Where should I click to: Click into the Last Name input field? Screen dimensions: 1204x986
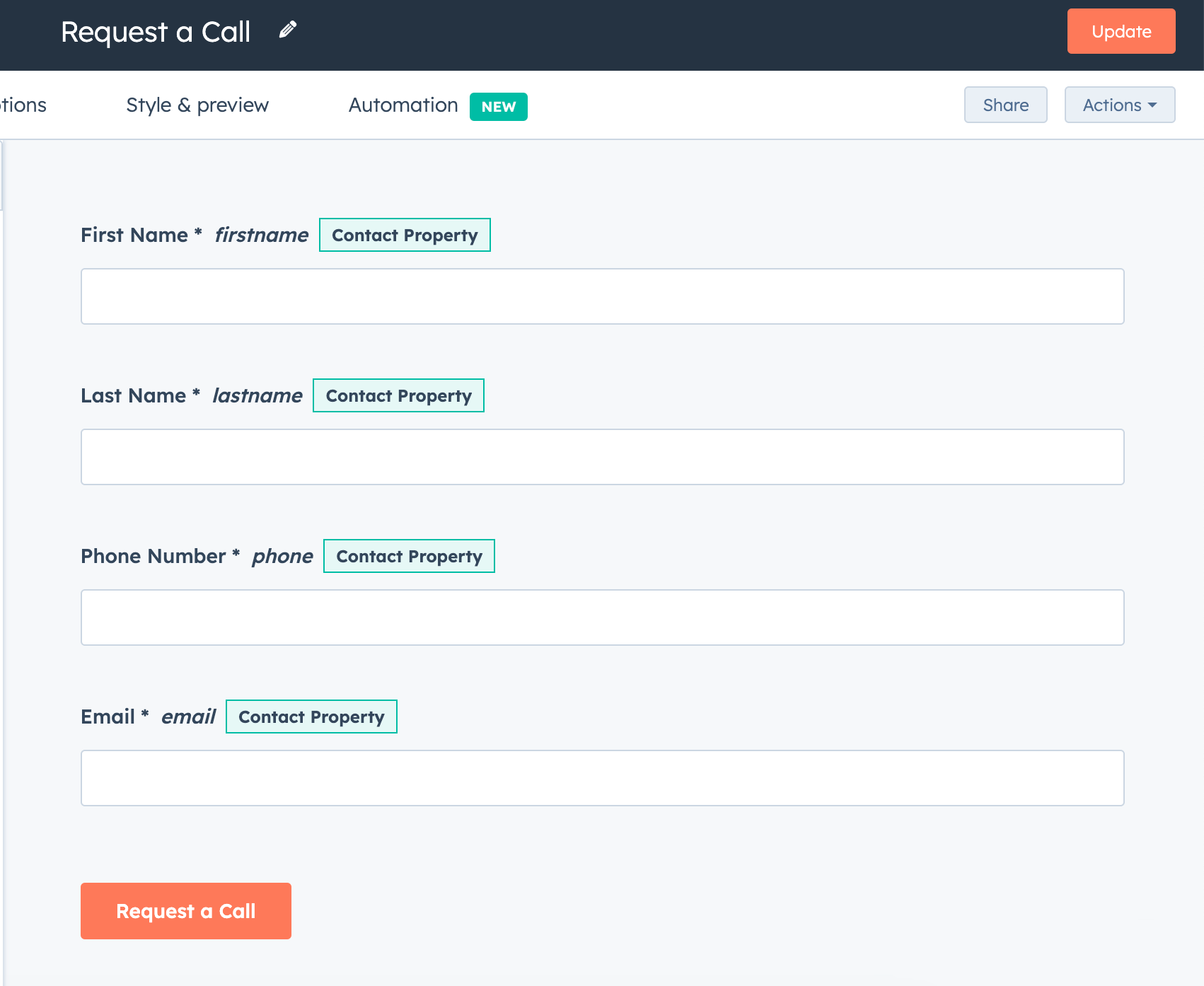point(603,457)
